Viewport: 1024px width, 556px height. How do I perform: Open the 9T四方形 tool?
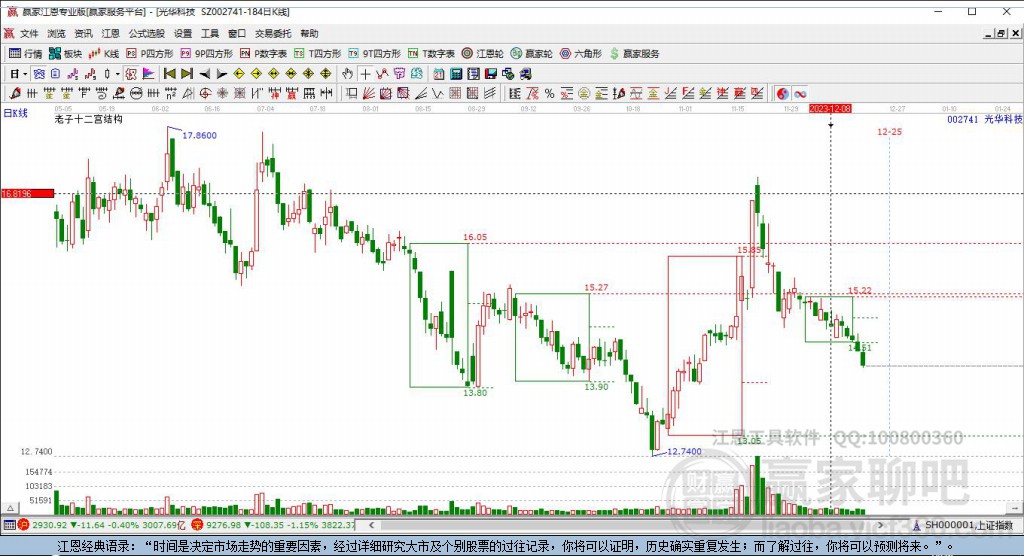pos(374,54)
